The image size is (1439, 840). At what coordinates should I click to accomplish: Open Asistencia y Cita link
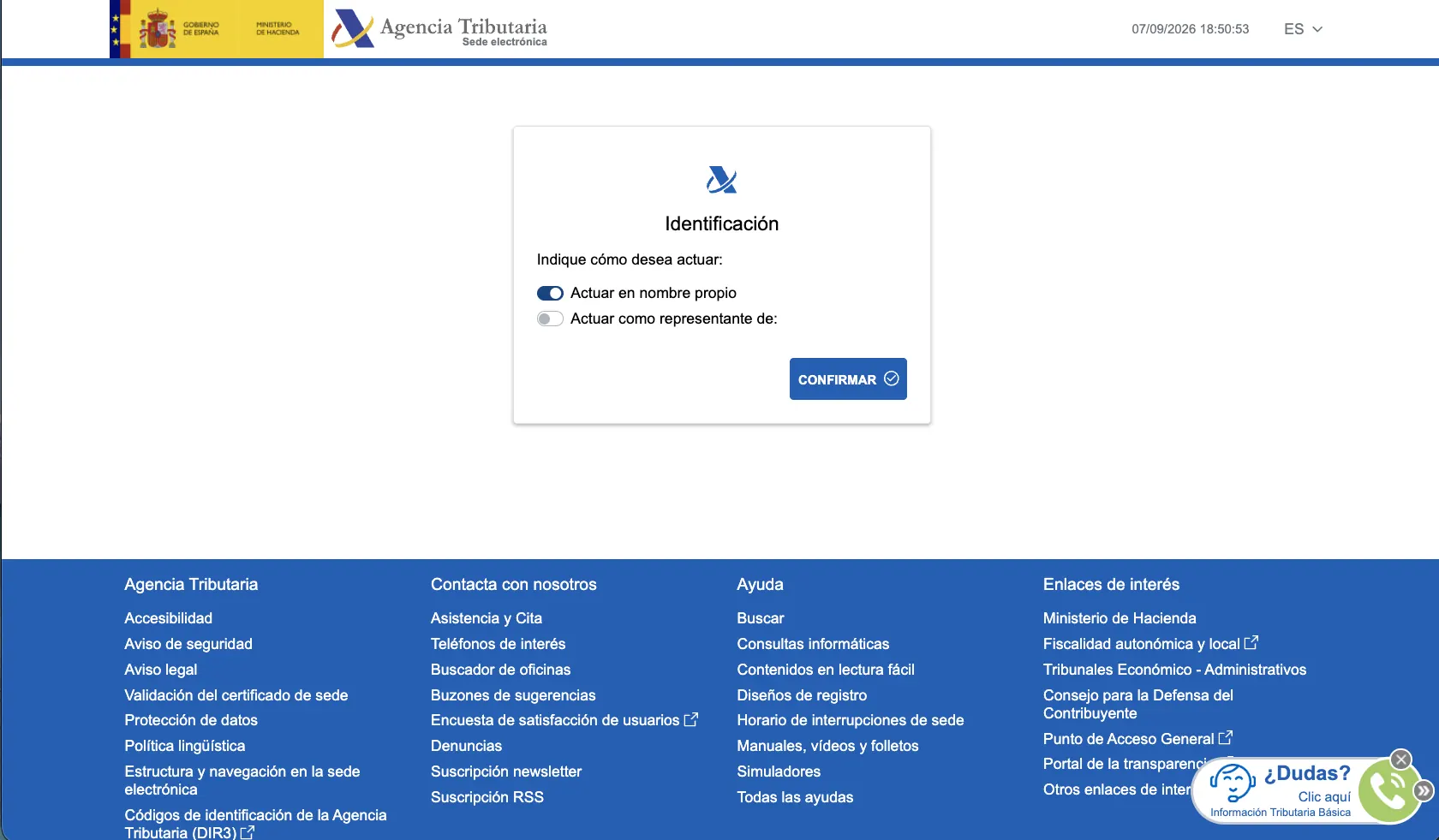487,618
